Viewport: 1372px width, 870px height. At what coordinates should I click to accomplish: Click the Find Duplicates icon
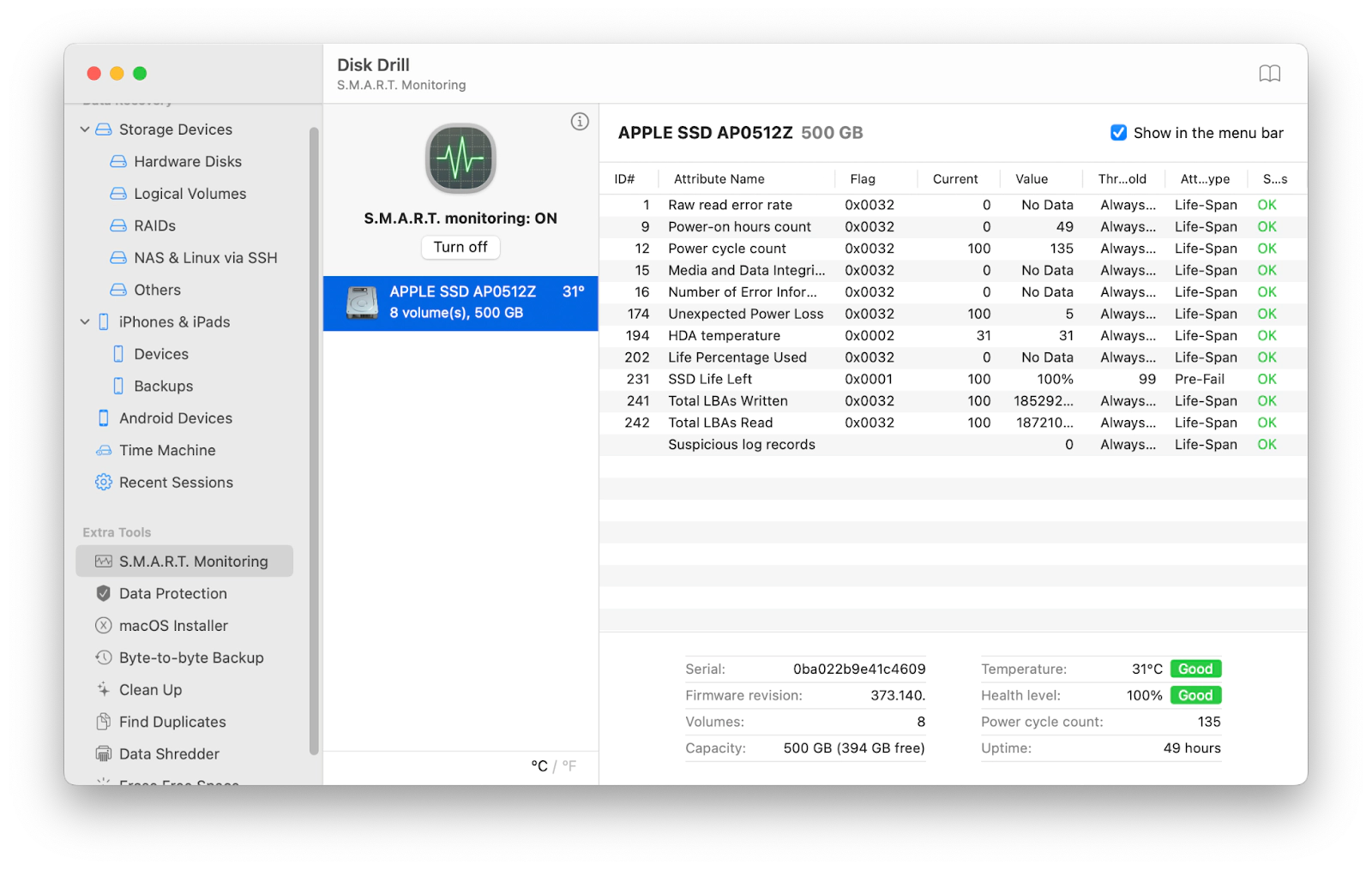pos(104,722)
